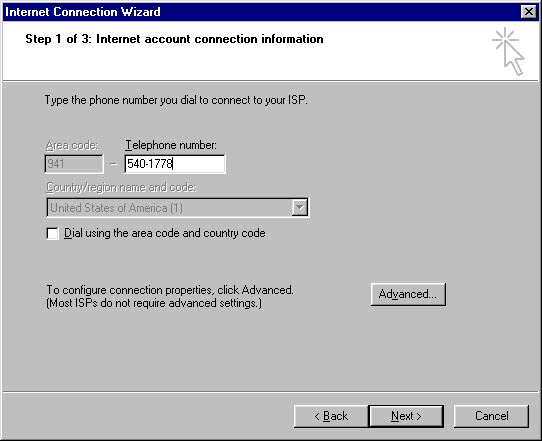Select the United States of America combo box
The height and width of the screenshot is (441, 542).
(177, 207)
